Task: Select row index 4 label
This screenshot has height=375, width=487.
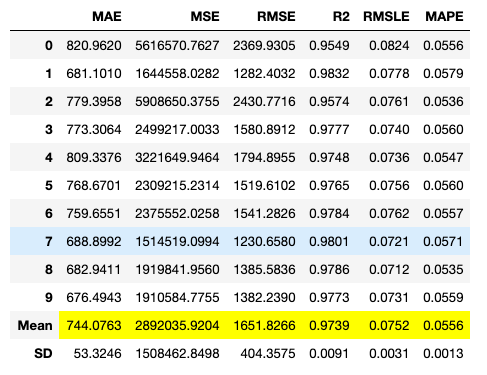Action: [49, 157]
